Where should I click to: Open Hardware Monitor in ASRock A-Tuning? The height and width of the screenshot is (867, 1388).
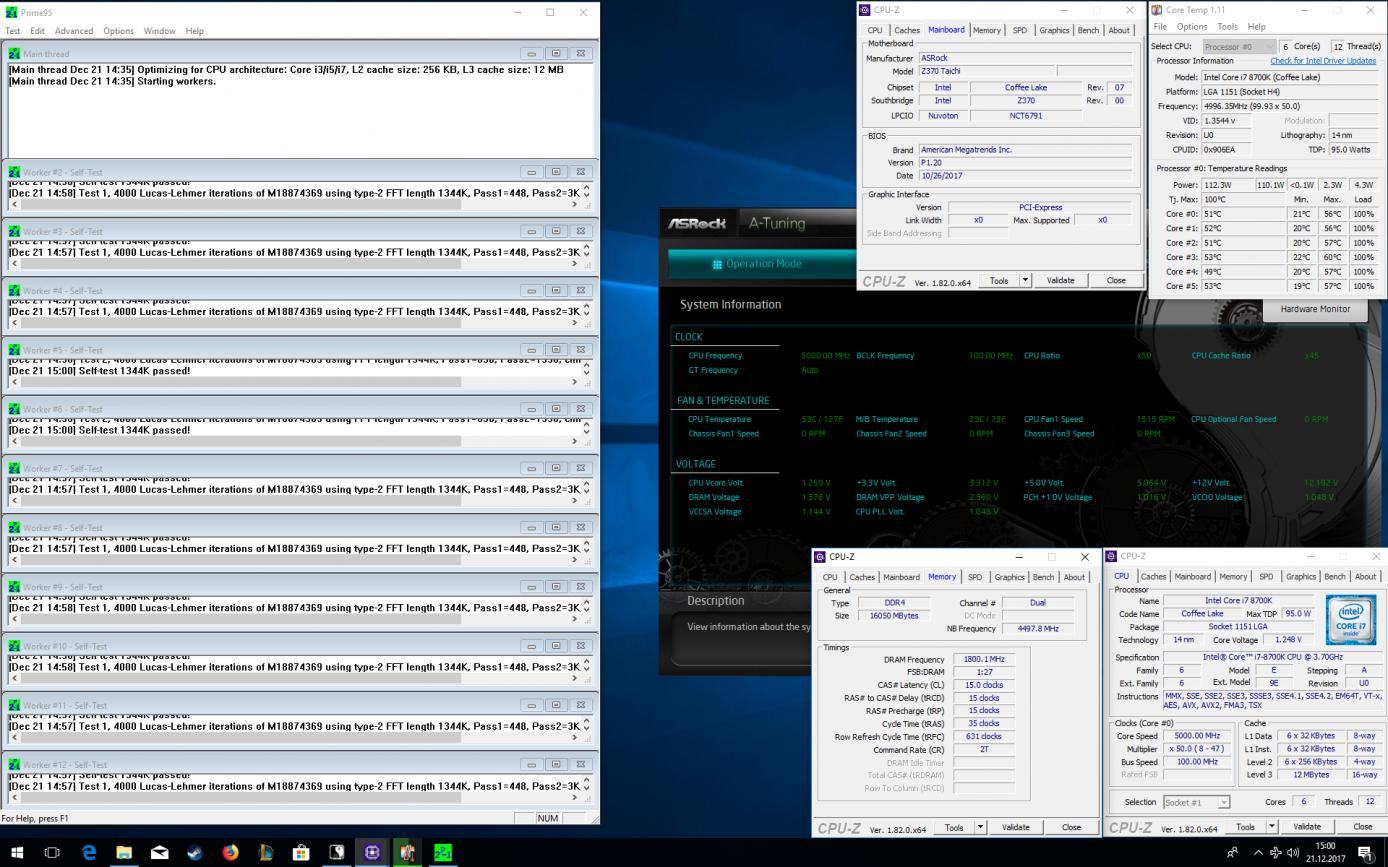pyautogui.click(x=1315, y=309)
